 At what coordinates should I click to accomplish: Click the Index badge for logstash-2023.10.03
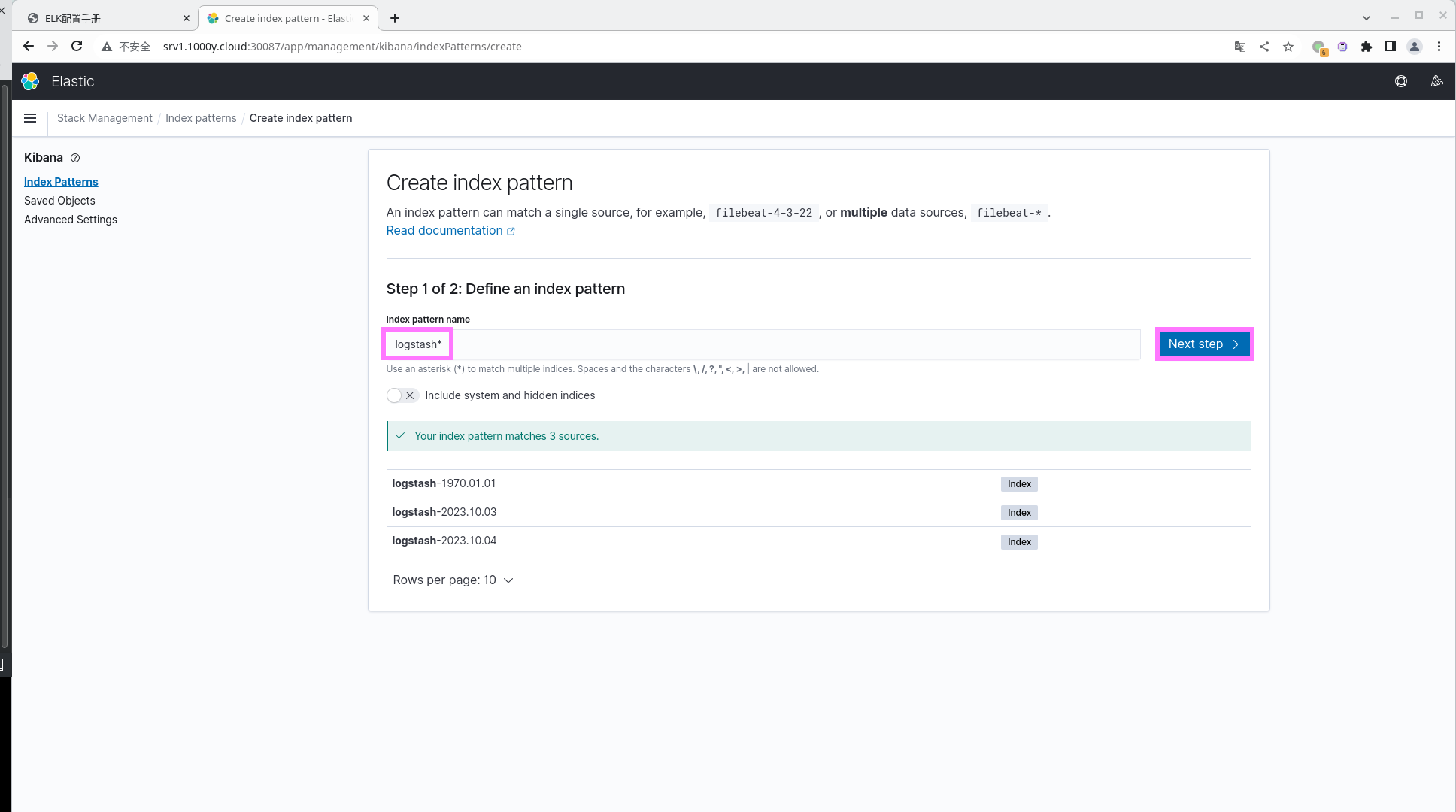[x=1019, y=513]
